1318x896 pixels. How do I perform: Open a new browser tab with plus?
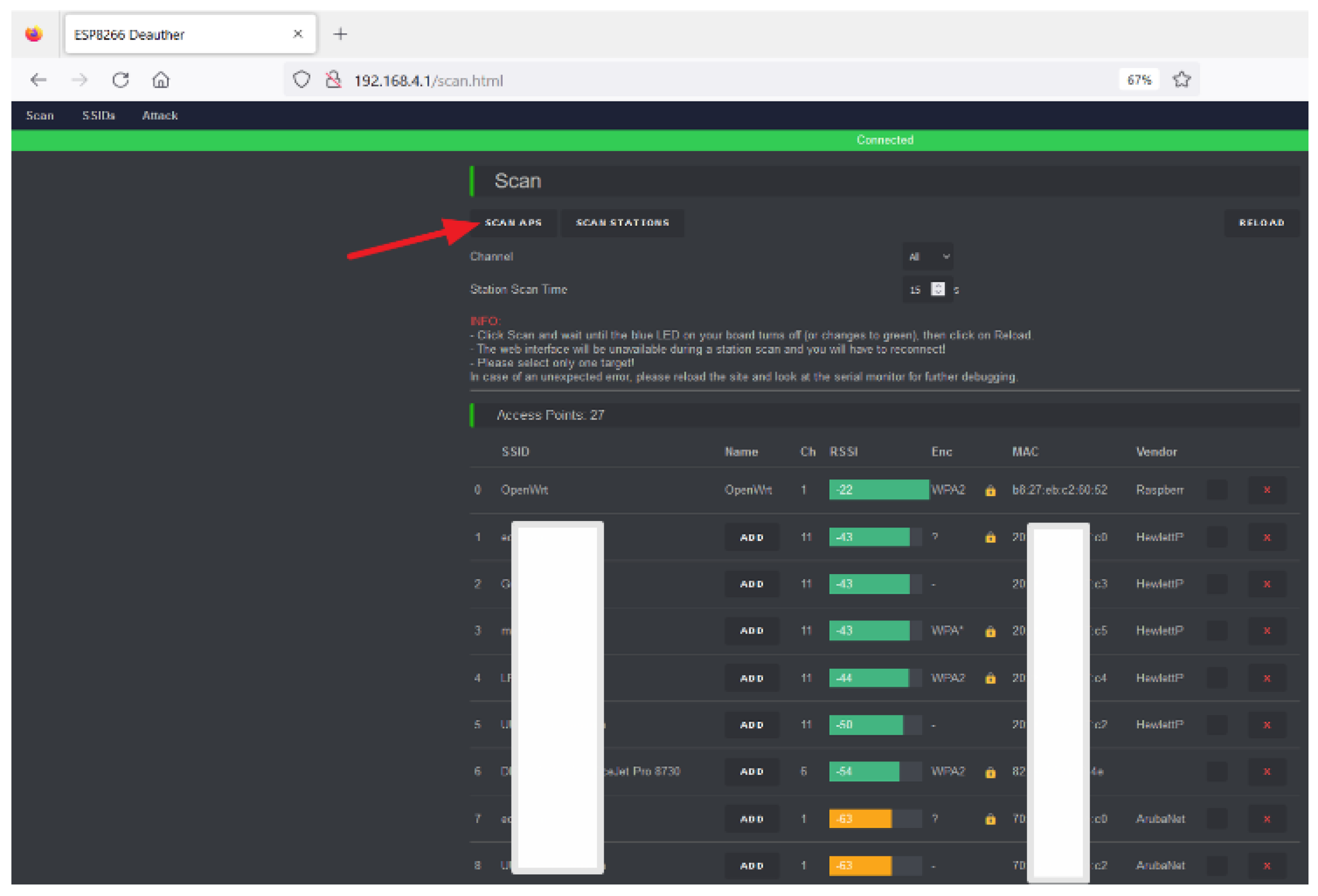340,34
